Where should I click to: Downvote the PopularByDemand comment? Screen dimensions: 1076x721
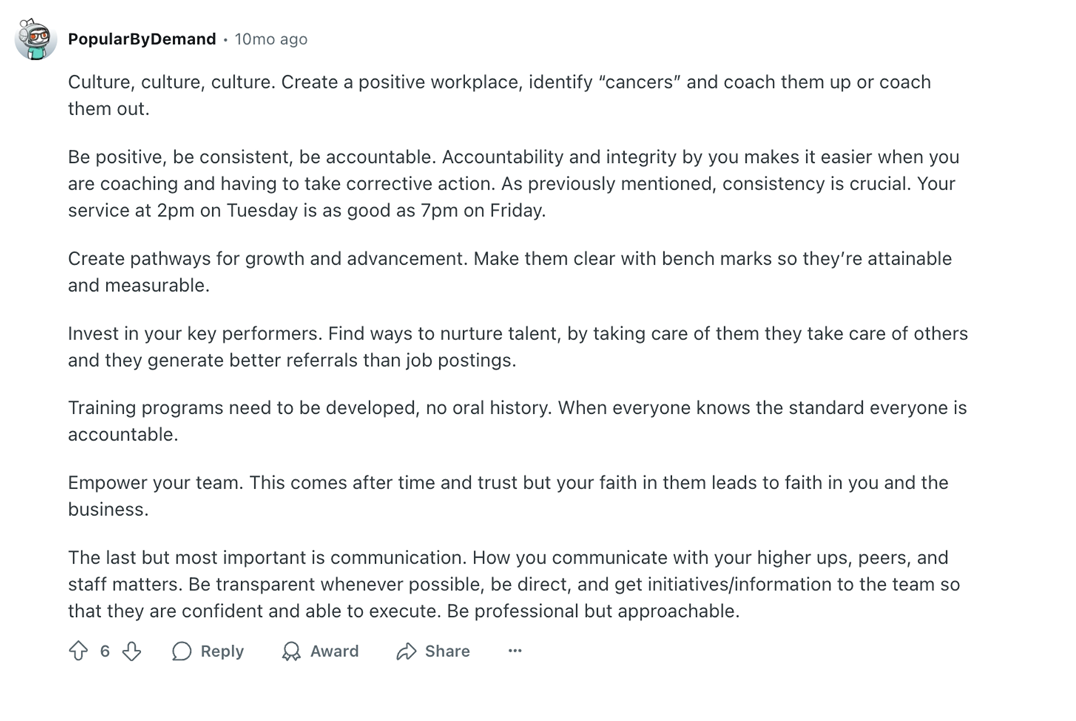[132, 651]
